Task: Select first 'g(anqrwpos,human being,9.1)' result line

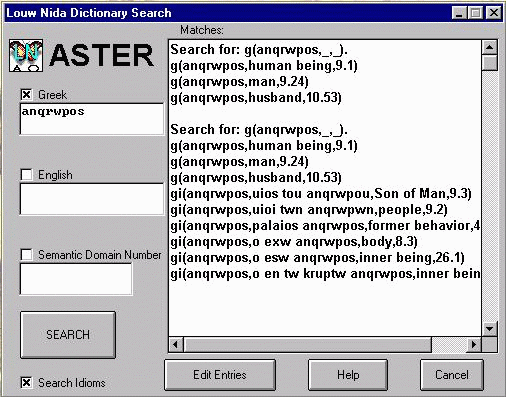Action: coord(264,66)
